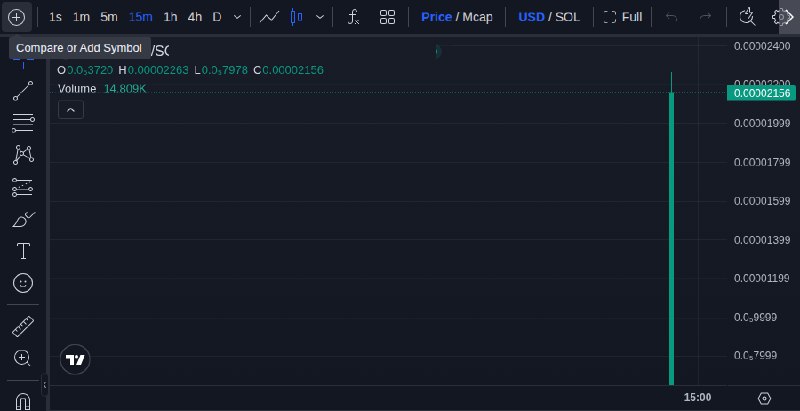This screenshot has height=411, width=800.
Task: Select the trend line drawing tool
Action: coord(23,91)
